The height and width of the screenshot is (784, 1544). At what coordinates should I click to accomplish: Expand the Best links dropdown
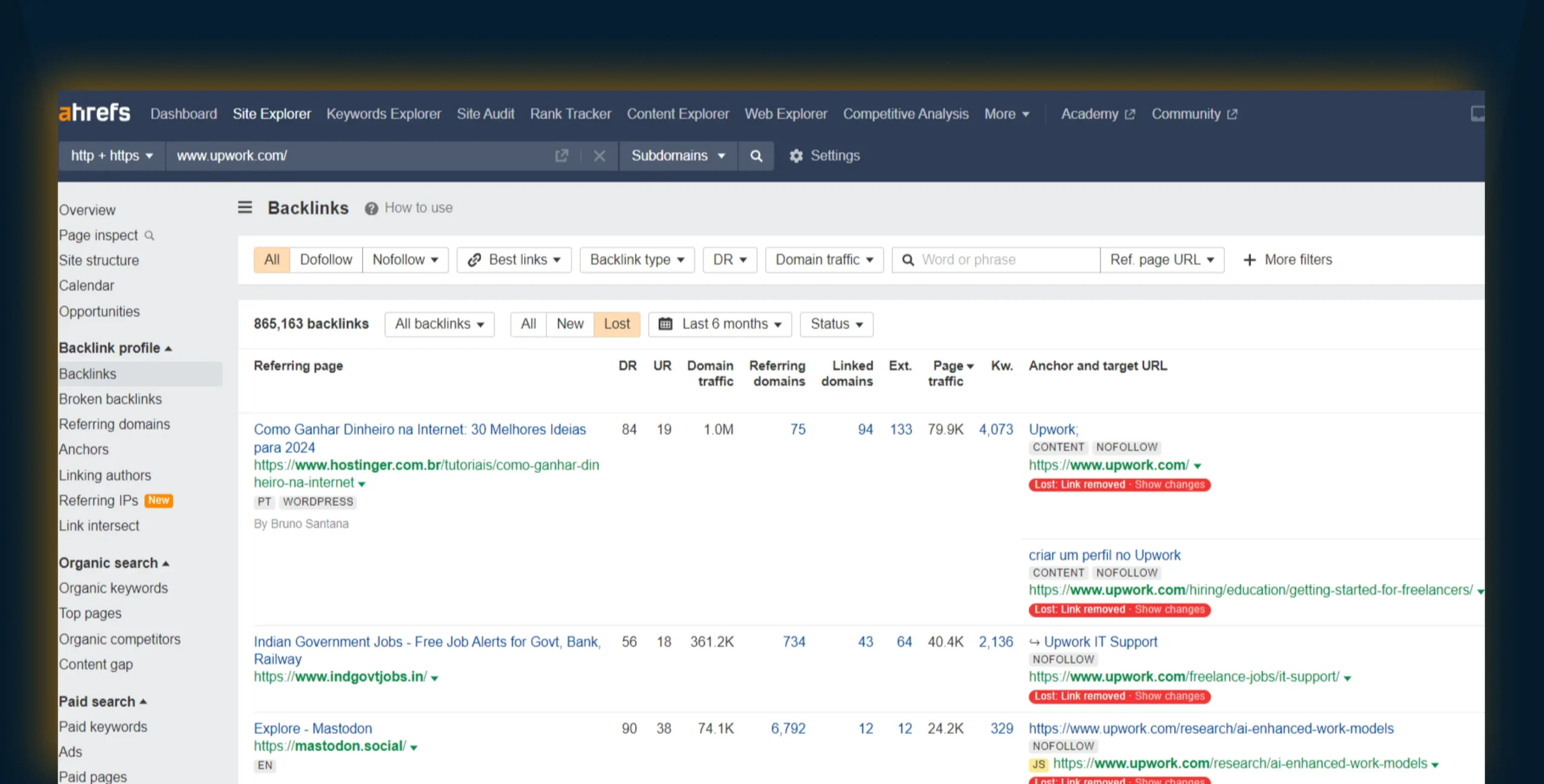514,260
